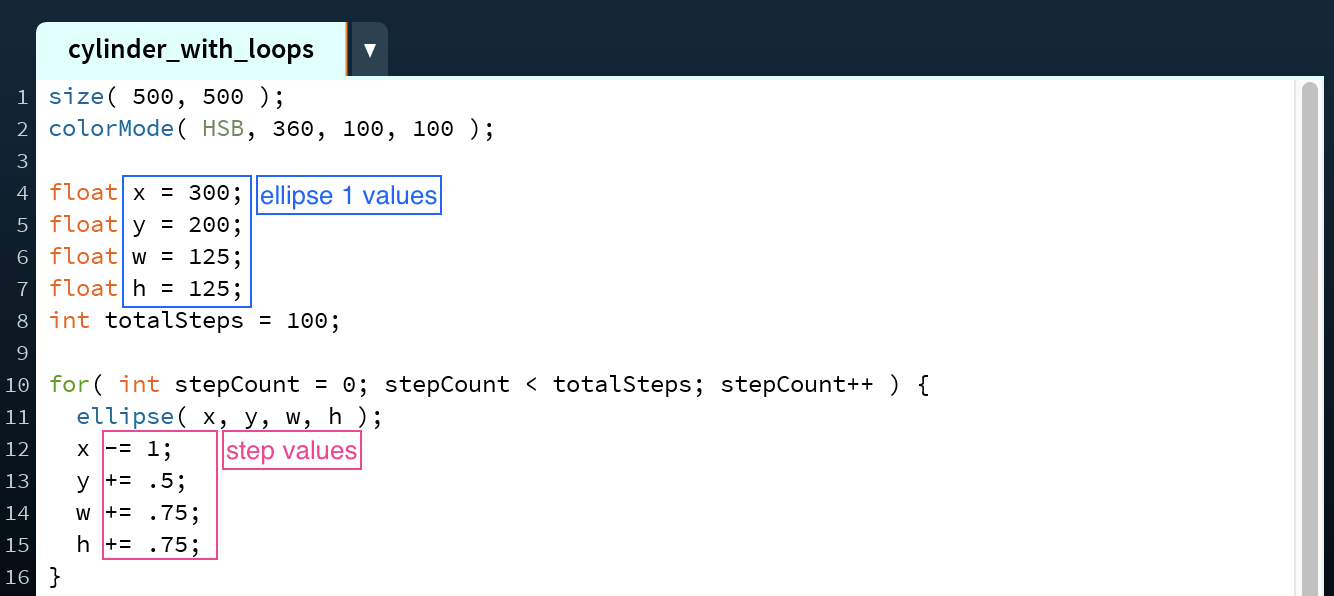The image size is (1334, 596).
Task: Click the 'y += .5;' statement
Action: [131, 481]
